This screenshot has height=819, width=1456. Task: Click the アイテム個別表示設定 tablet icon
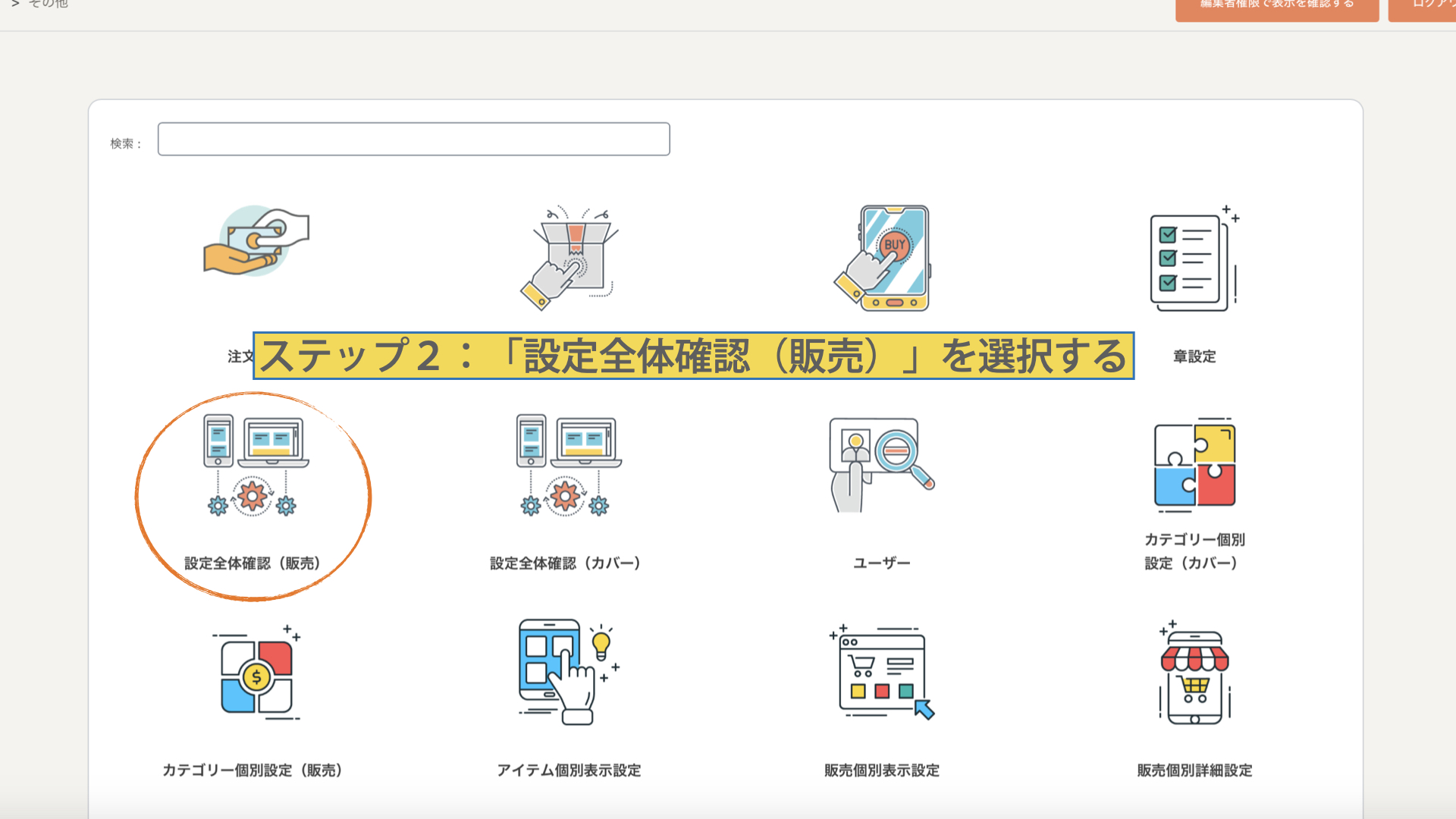tap(569, 672)
